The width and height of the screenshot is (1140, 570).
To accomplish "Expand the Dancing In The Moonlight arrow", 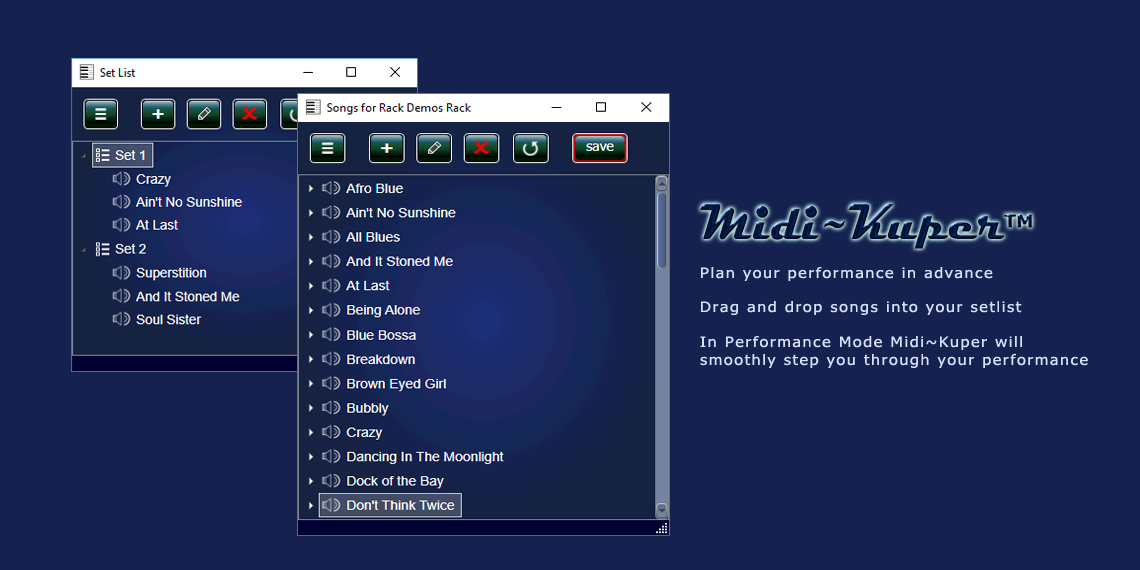I will (310, 457).
